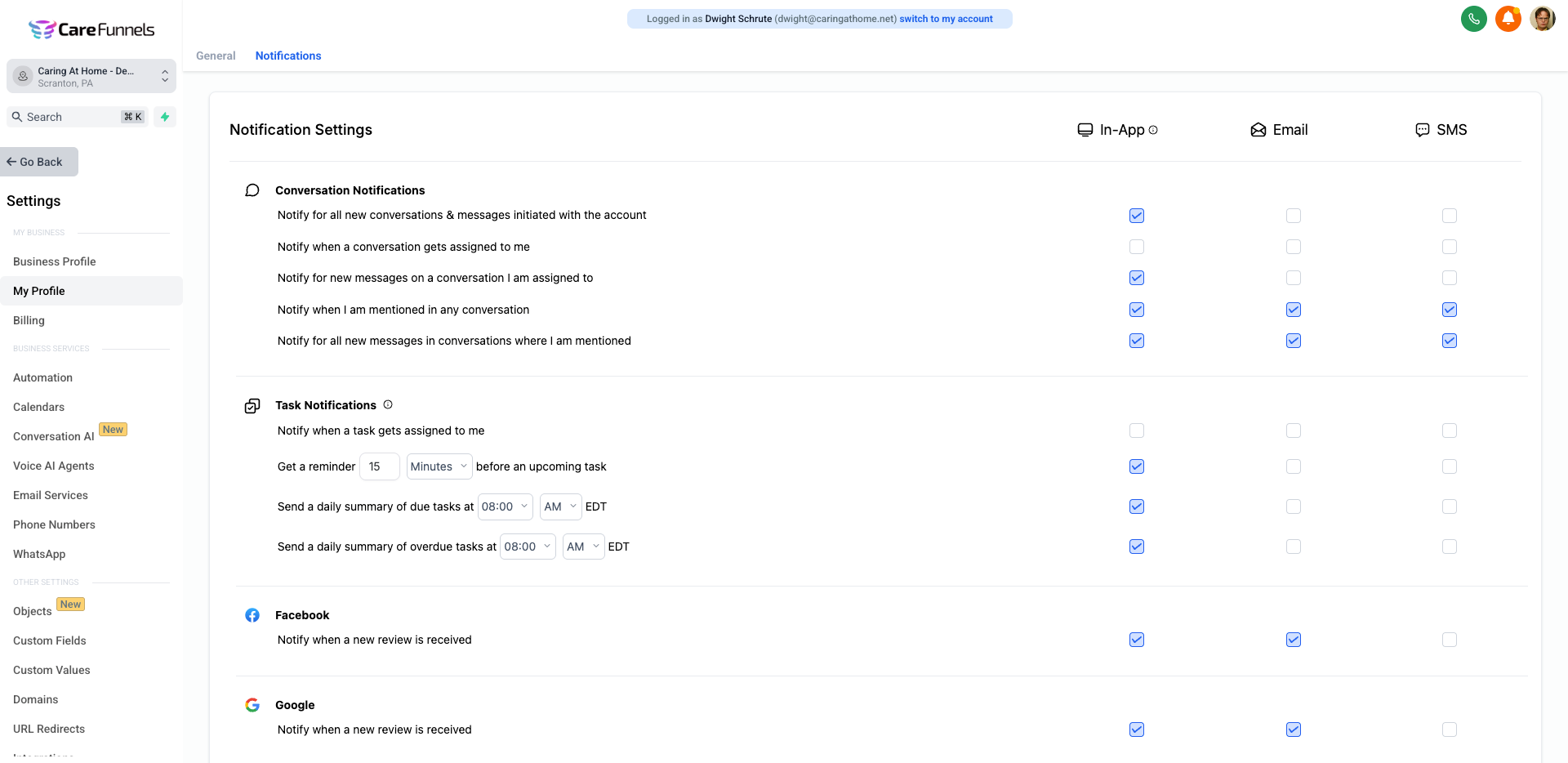Open the orange notification bell
Screen dimensions: 1568x763
pos(1508,19)
